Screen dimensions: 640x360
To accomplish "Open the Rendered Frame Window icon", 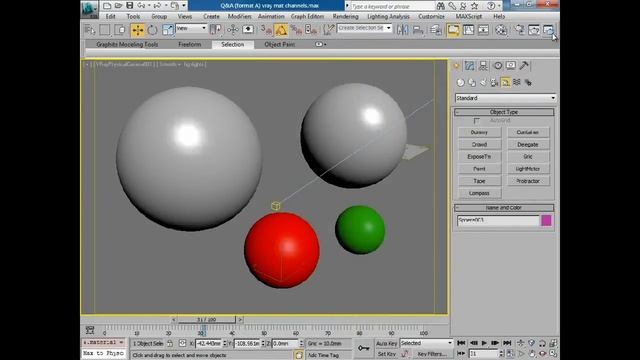I will 534,30.
